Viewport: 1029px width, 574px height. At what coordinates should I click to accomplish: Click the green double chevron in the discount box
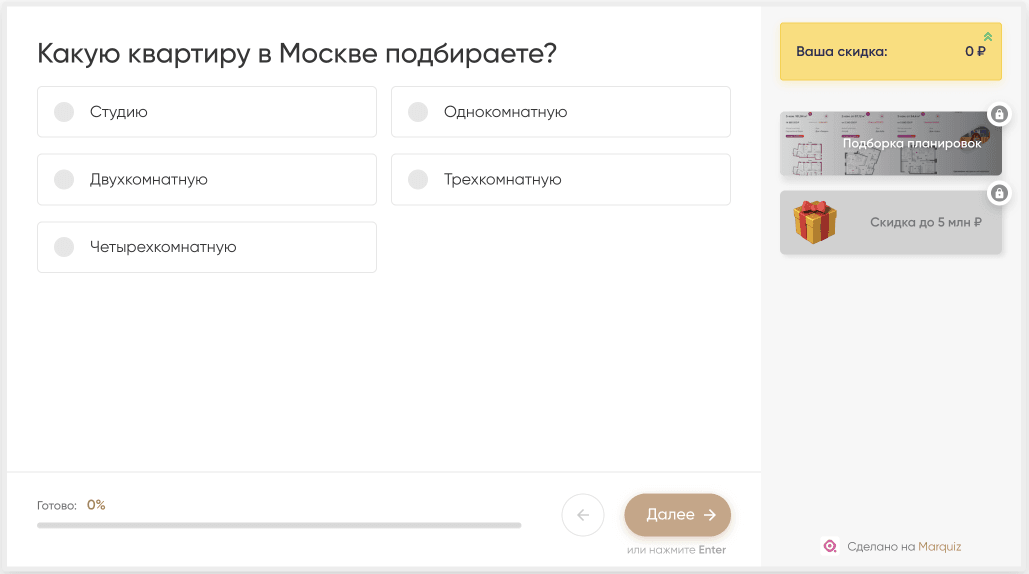[x=988, y=37]
